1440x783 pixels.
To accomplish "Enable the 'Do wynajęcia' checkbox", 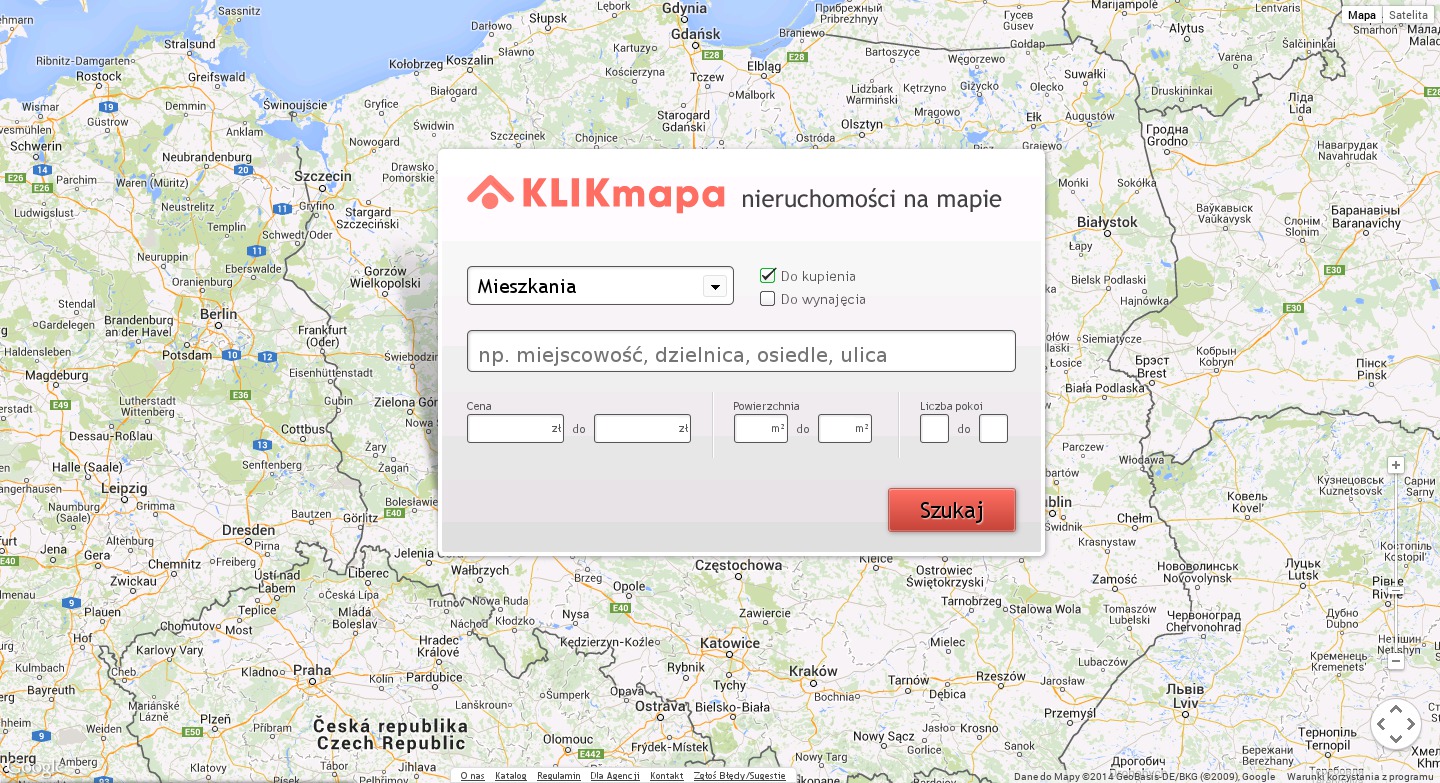I will 768,299.
